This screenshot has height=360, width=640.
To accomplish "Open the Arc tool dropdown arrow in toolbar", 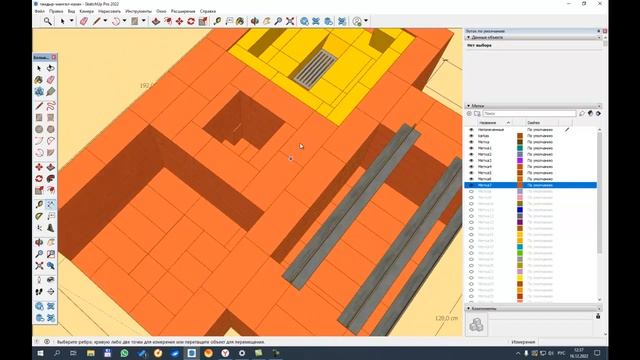I will pyautogui.click(x=124, y=21).
